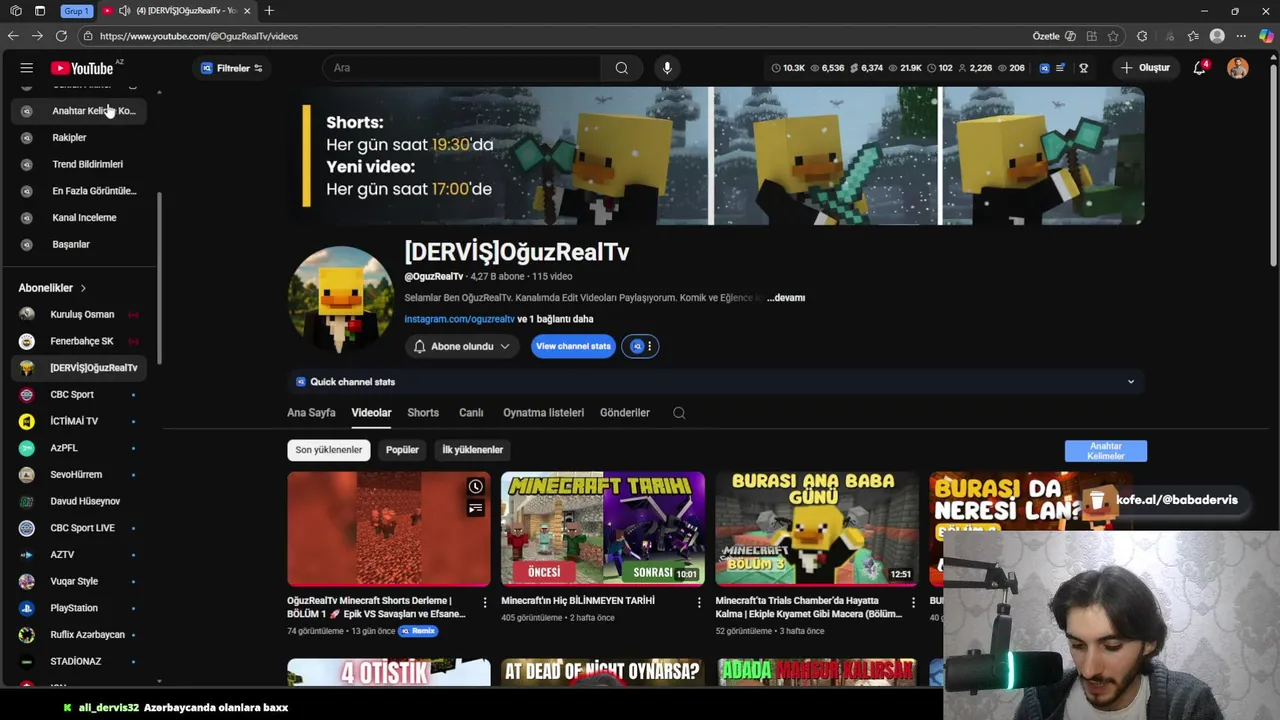Viewport: 1280px width, 720px height.
Task: Focus the Ara search field
Action: pyautogui.click(x=462, y=68)
